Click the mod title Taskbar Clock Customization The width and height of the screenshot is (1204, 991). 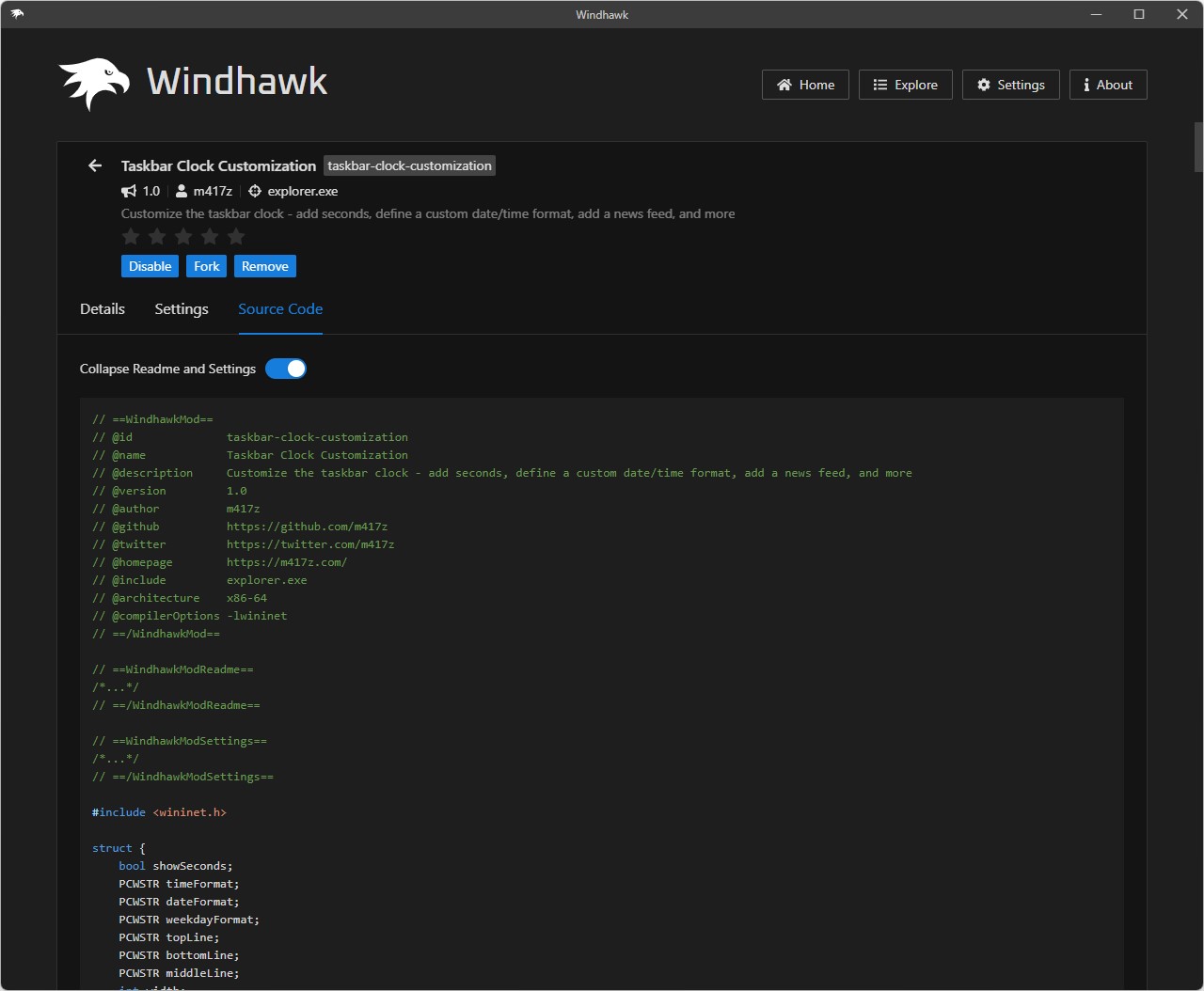click(218, 165)
